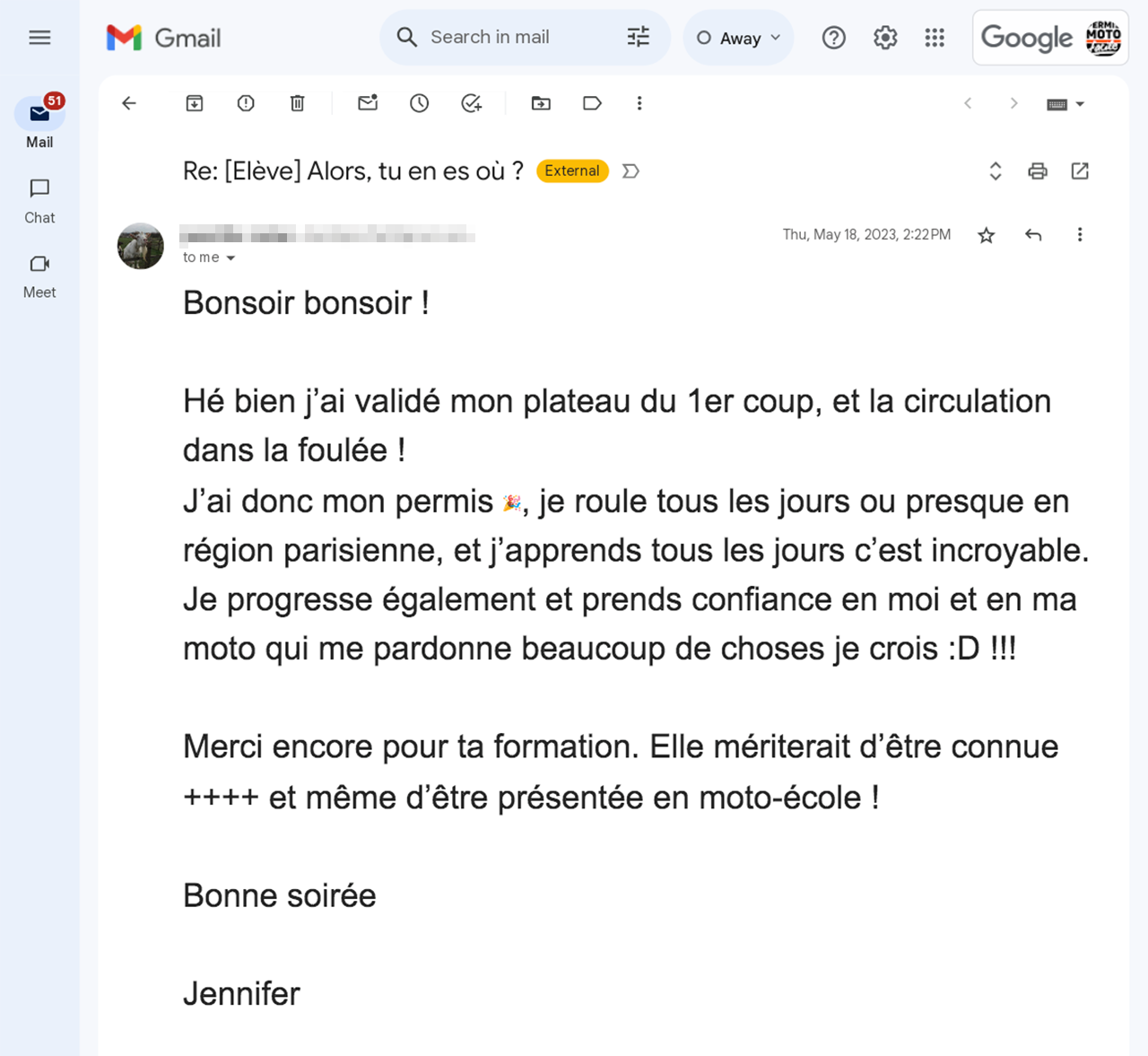Open the Labels icon
Screen dimensions: 1148x1056
tap(592, 103)
